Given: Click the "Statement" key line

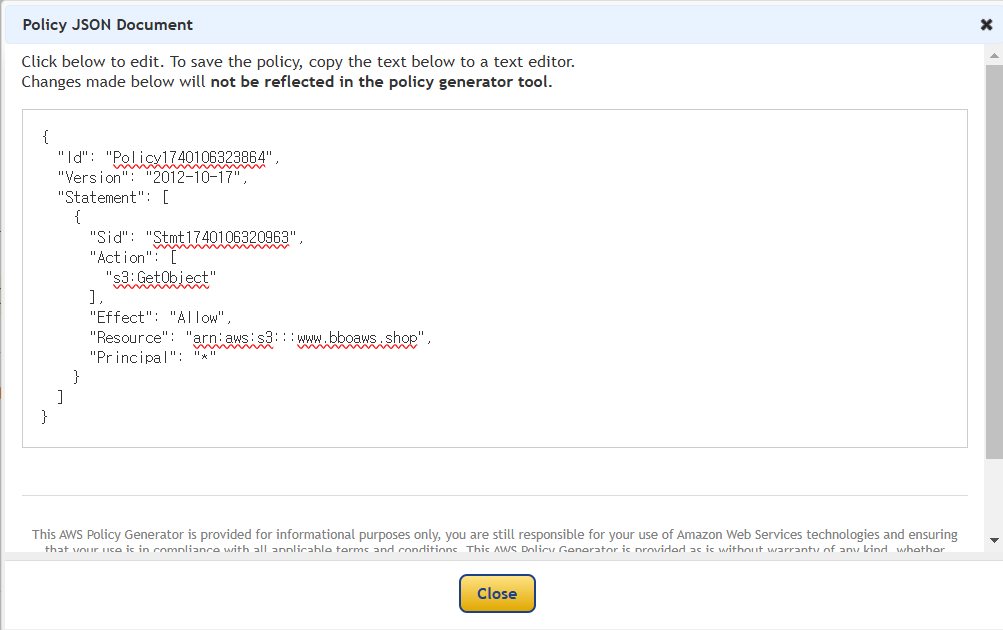Looking at the screenshot, I should pos(113,198).
